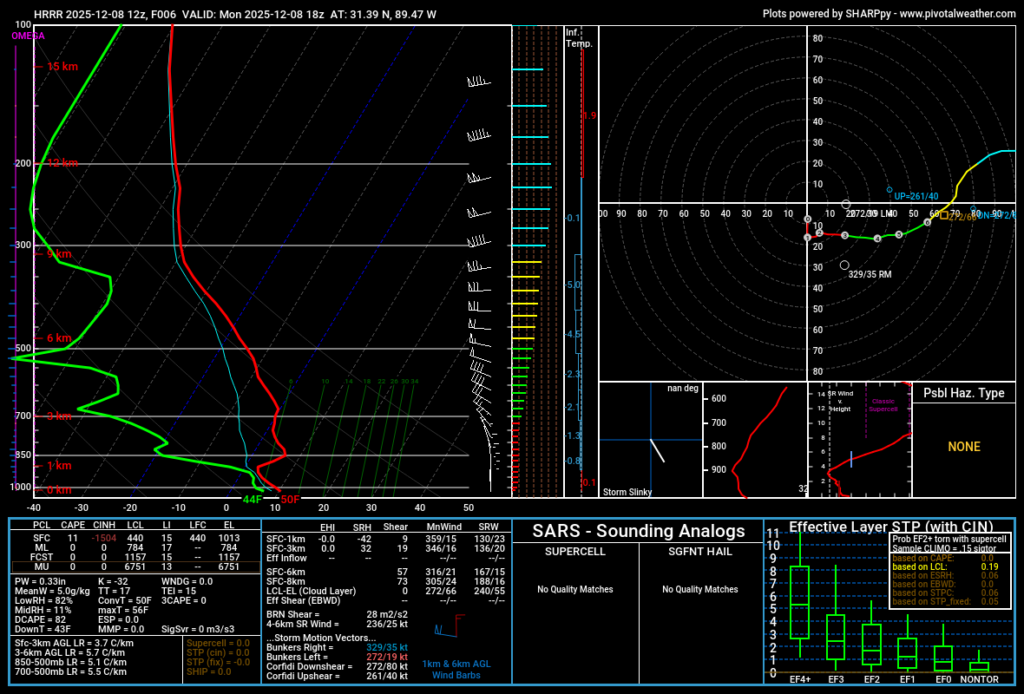This screenshot has width=1024, height=694.
Task: Click the Storm Slinky white line indicator
Action: (658, 450)
